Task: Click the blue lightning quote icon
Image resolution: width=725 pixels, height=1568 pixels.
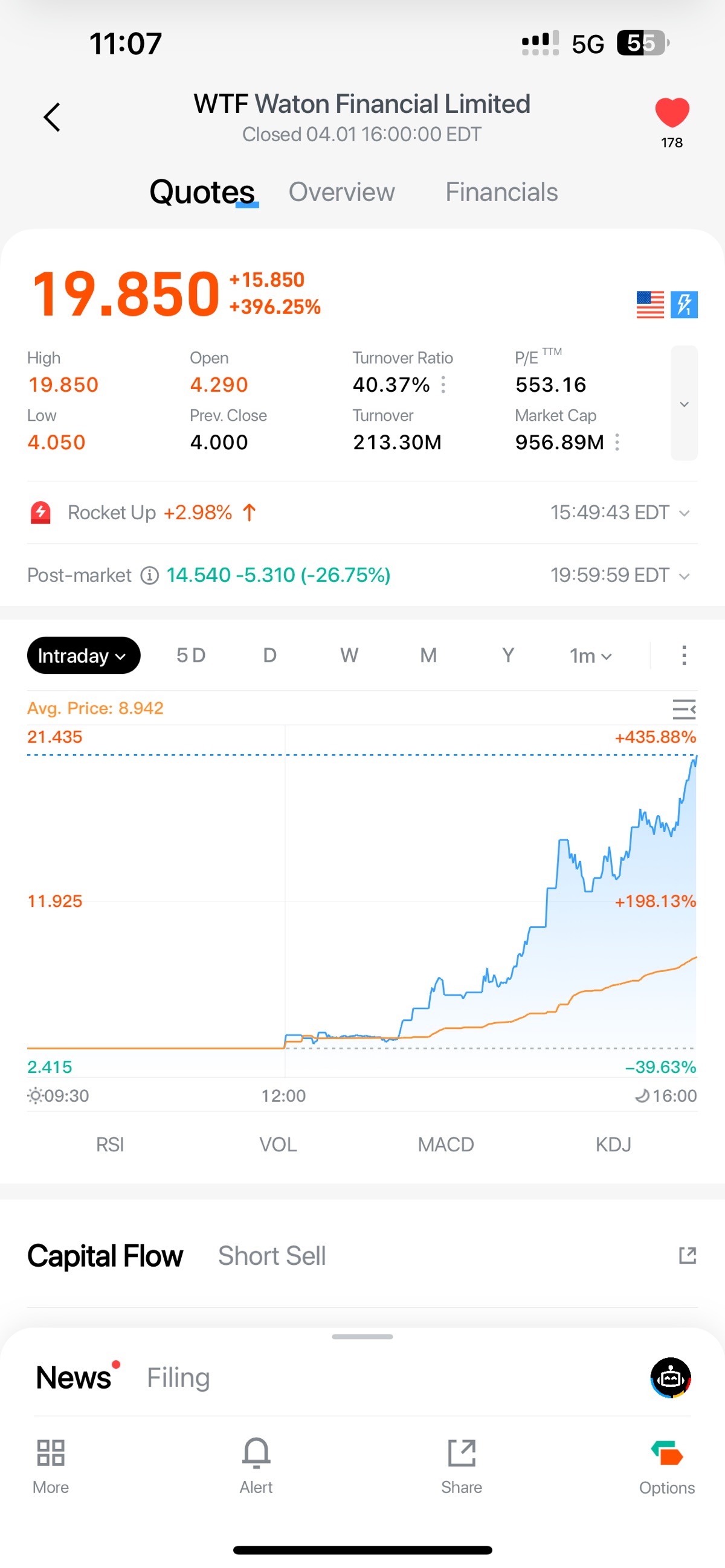Action: click(x=683, y=304)
